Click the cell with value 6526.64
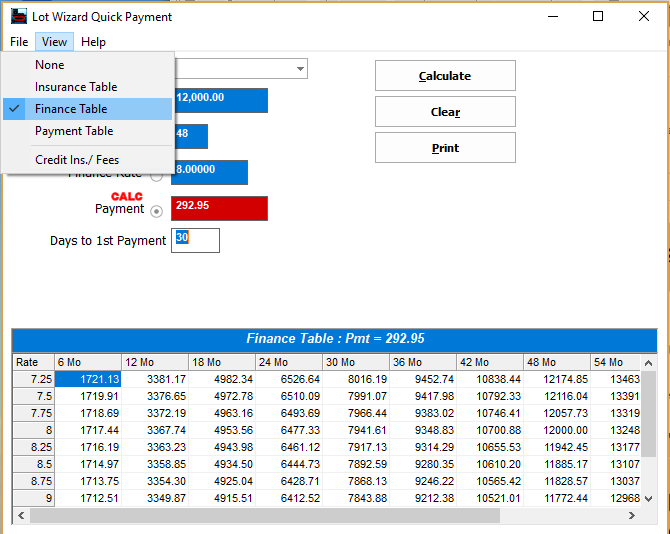 pyautogui.click(x=289, y=379)
